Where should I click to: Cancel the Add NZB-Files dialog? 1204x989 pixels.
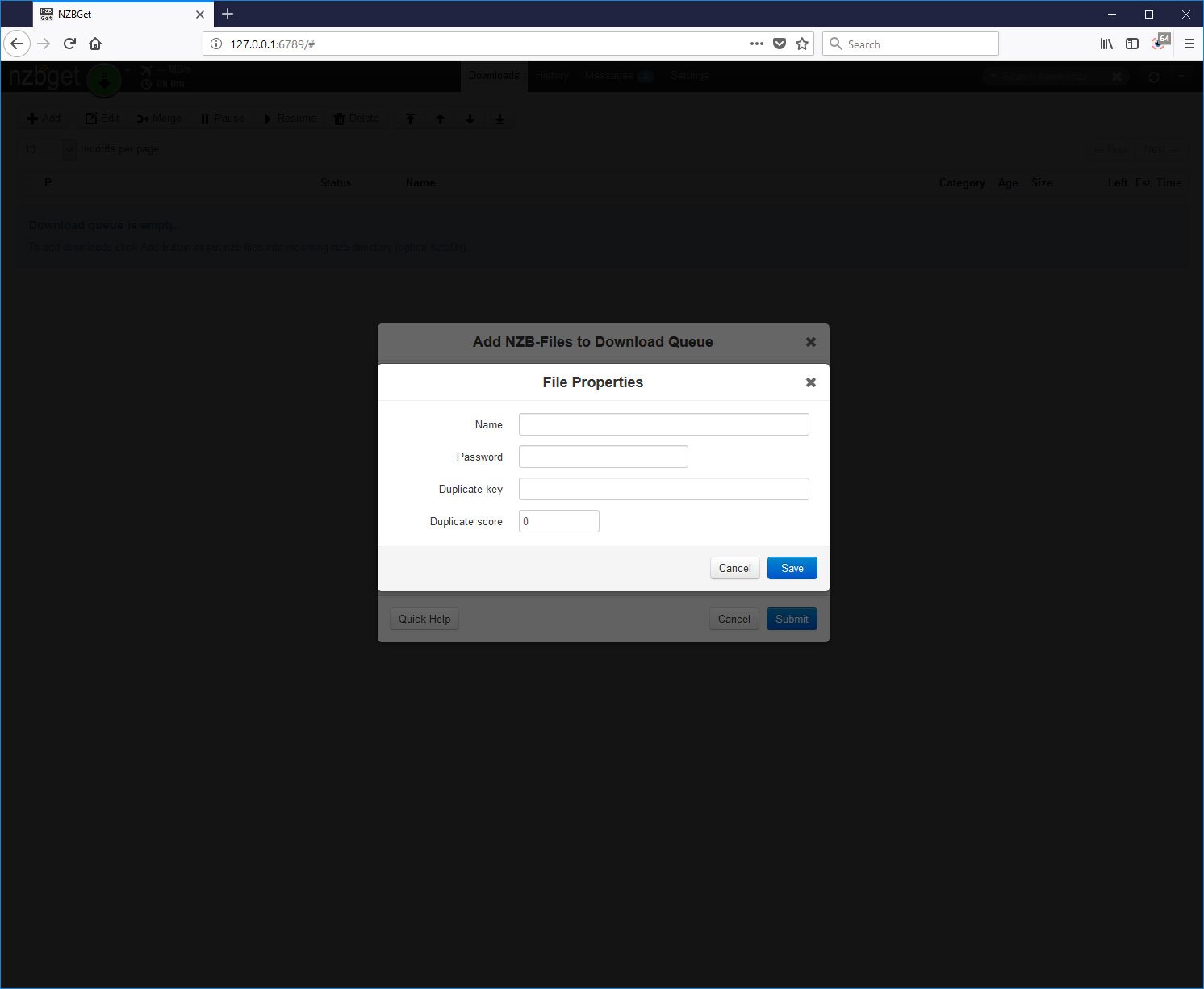pos(734,619)
